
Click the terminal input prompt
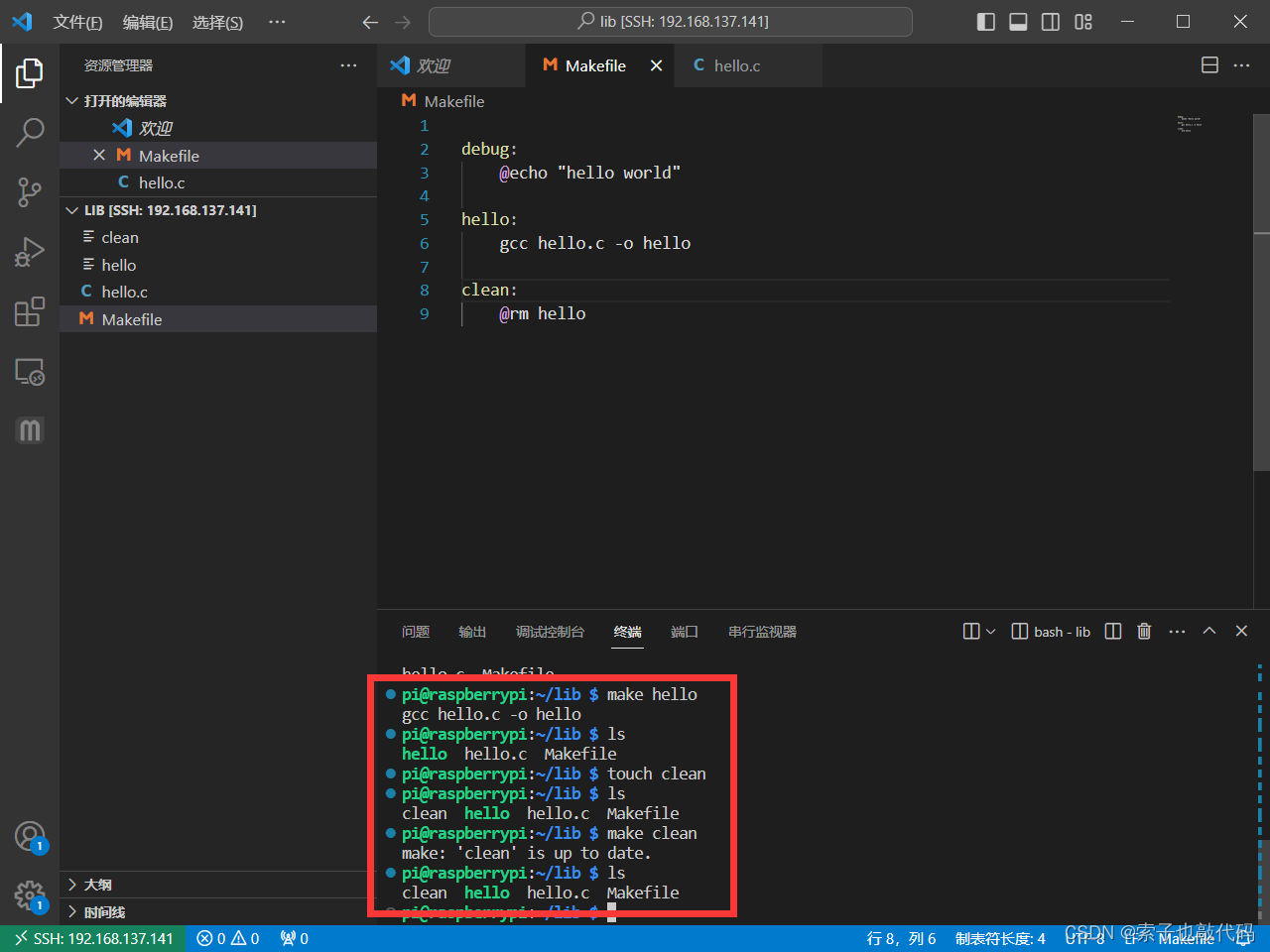[611, 912]
